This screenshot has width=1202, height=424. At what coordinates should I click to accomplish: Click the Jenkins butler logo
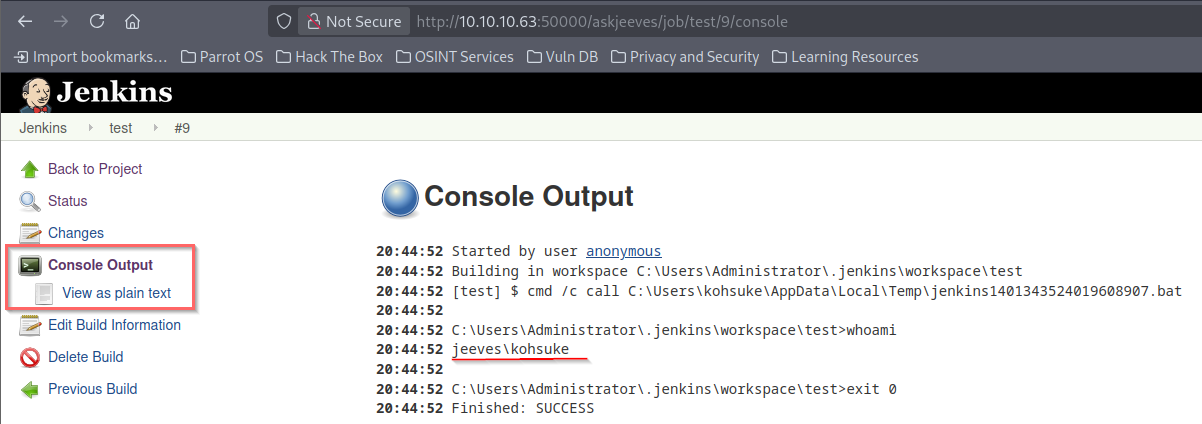pos(35,93)
